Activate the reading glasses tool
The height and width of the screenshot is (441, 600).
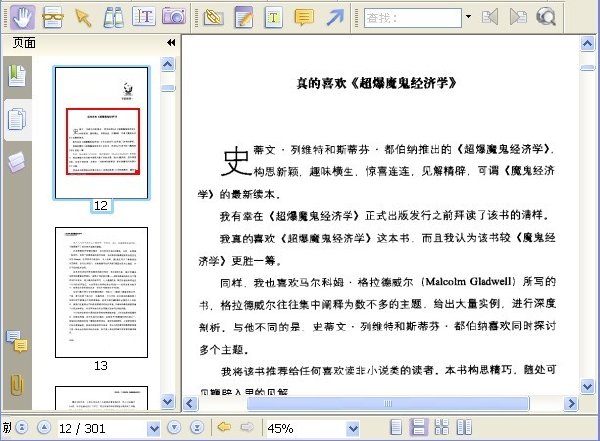click(53, 17)
